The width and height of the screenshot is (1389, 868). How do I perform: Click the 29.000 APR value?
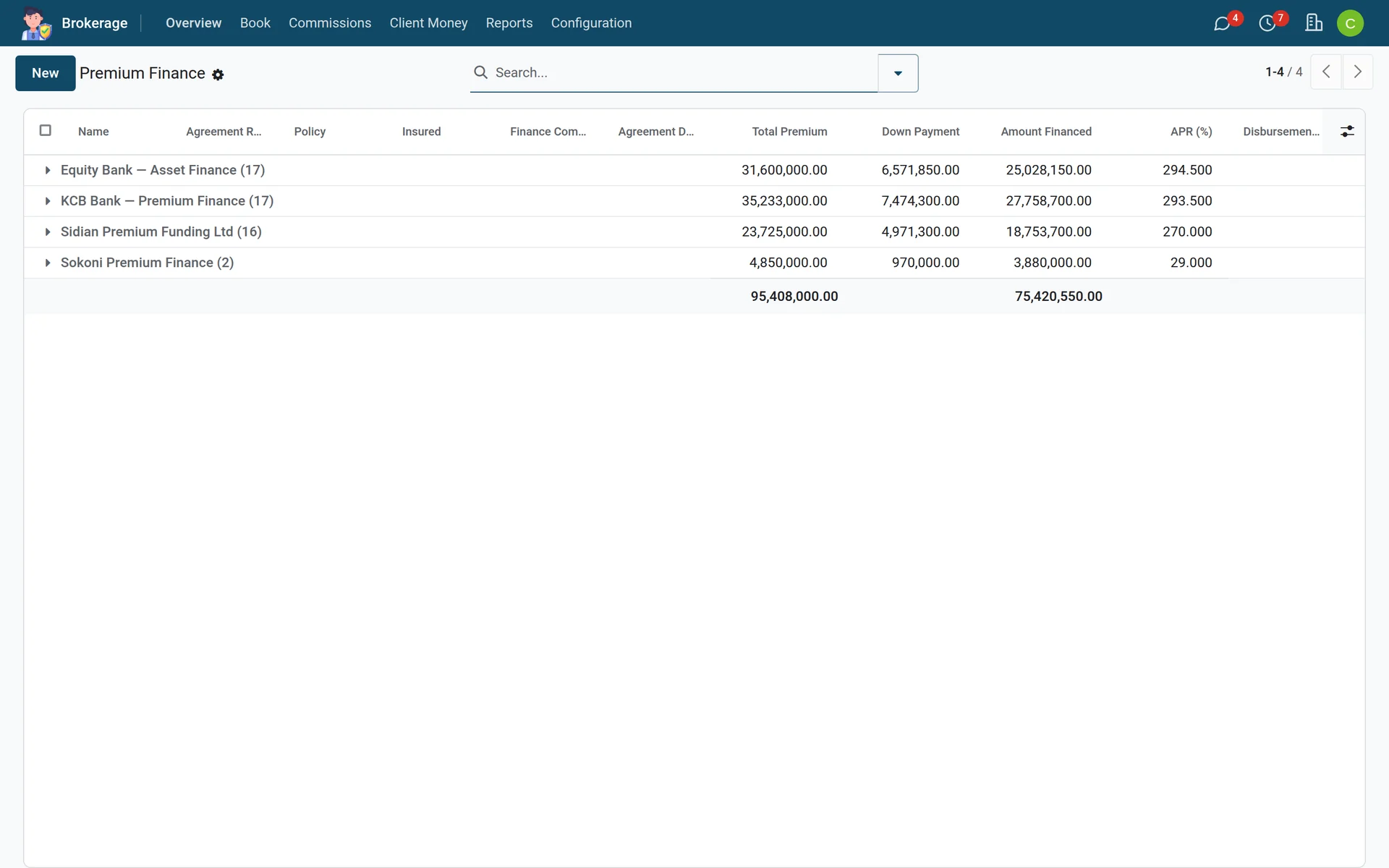[x=1191, y=263]
